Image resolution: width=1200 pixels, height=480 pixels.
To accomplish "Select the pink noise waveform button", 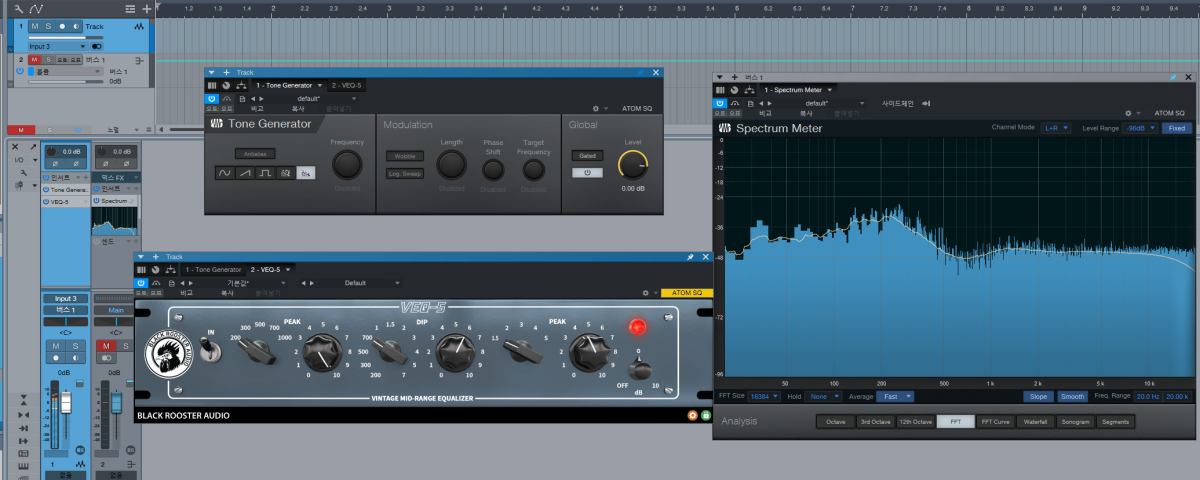I will 305,173.
